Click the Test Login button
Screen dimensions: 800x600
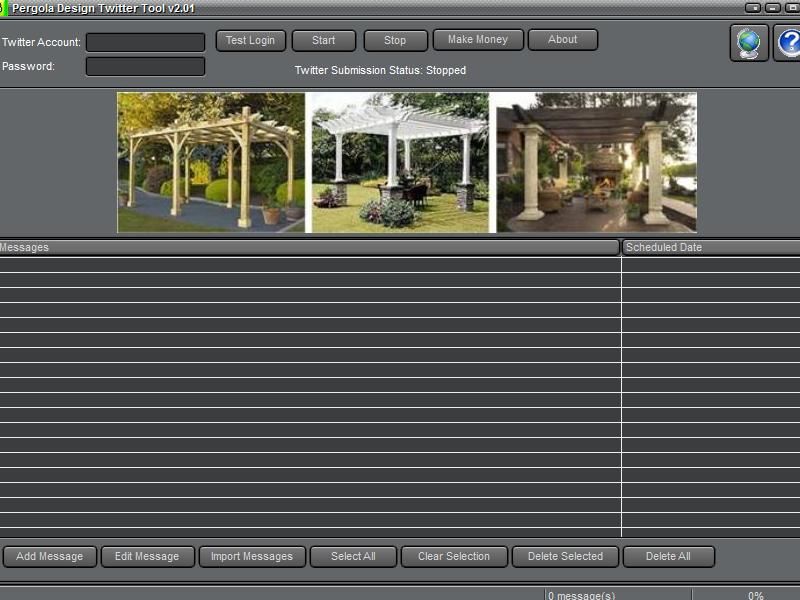[251, 40]
